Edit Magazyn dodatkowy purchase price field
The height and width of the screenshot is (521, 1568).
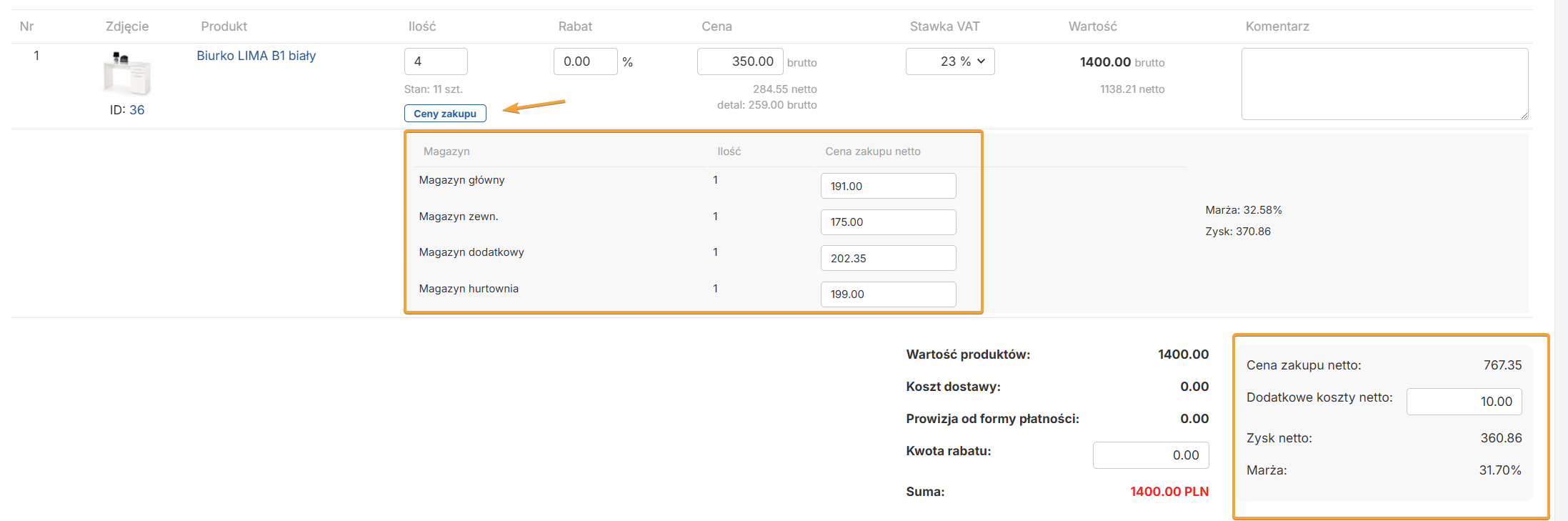click(887, 258)
